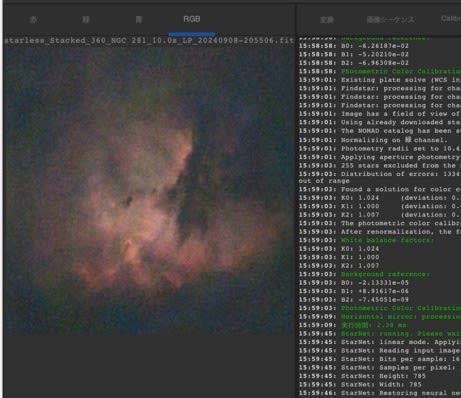Click the log line 'B0: -2.13331e-05'

click(354, 283)
